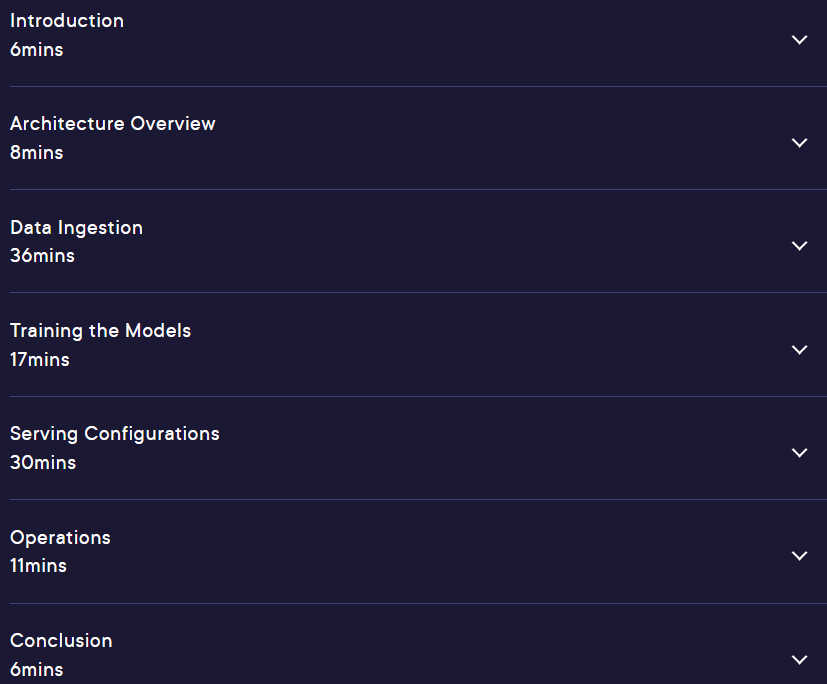Expand the Serving Configurations chevron

tap(800, 452)
